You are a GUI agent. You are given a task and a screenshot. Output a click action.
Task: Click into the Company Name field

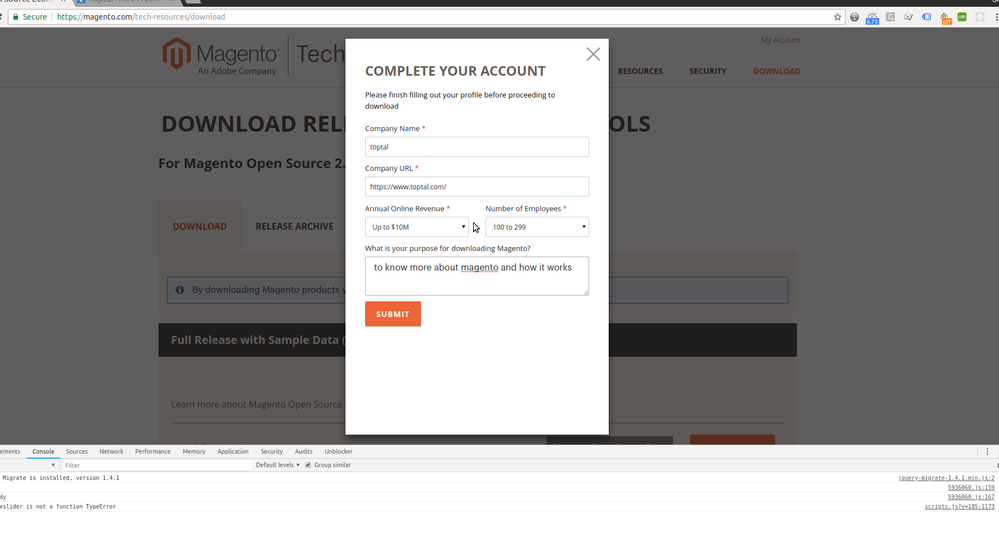point(477,147)
